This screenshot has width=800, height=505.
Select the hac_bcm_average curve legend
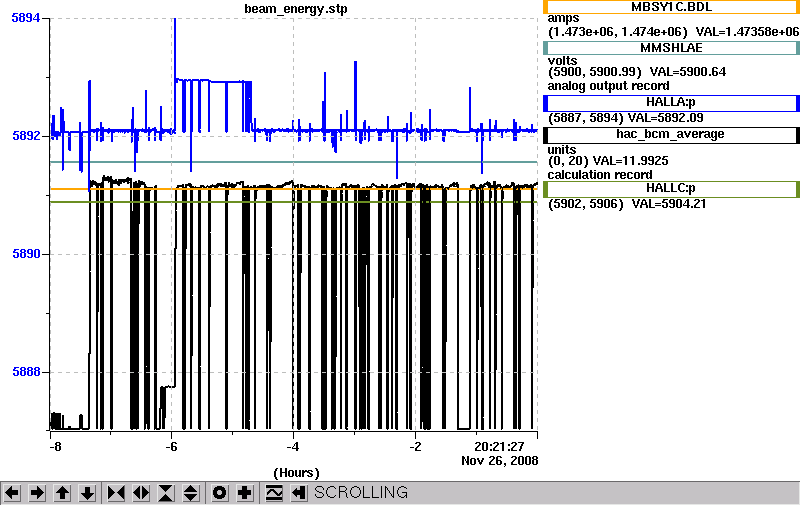tap(671, 135)
